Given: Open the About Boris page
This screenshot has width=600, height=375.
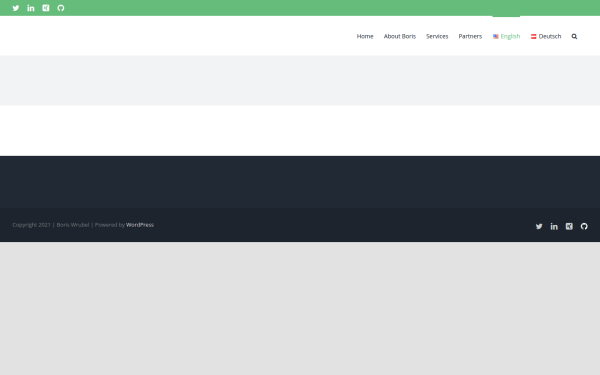Looking at the screenshot, I should click(x=400, y=36).
